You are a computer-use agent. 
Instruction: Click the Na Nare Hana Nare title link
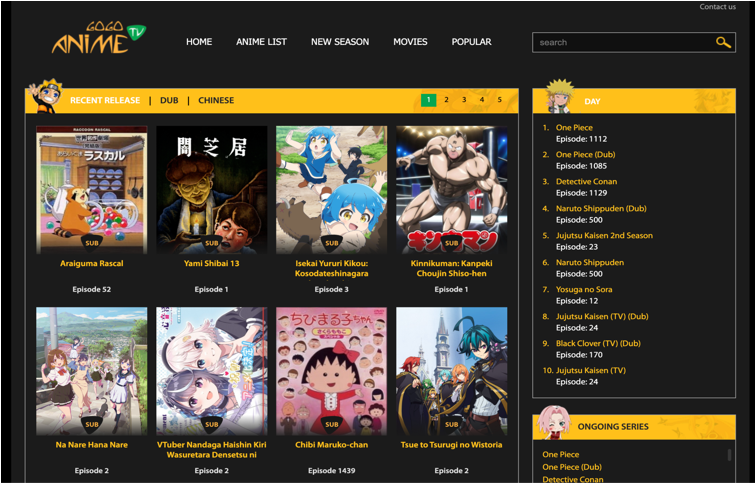91,444
